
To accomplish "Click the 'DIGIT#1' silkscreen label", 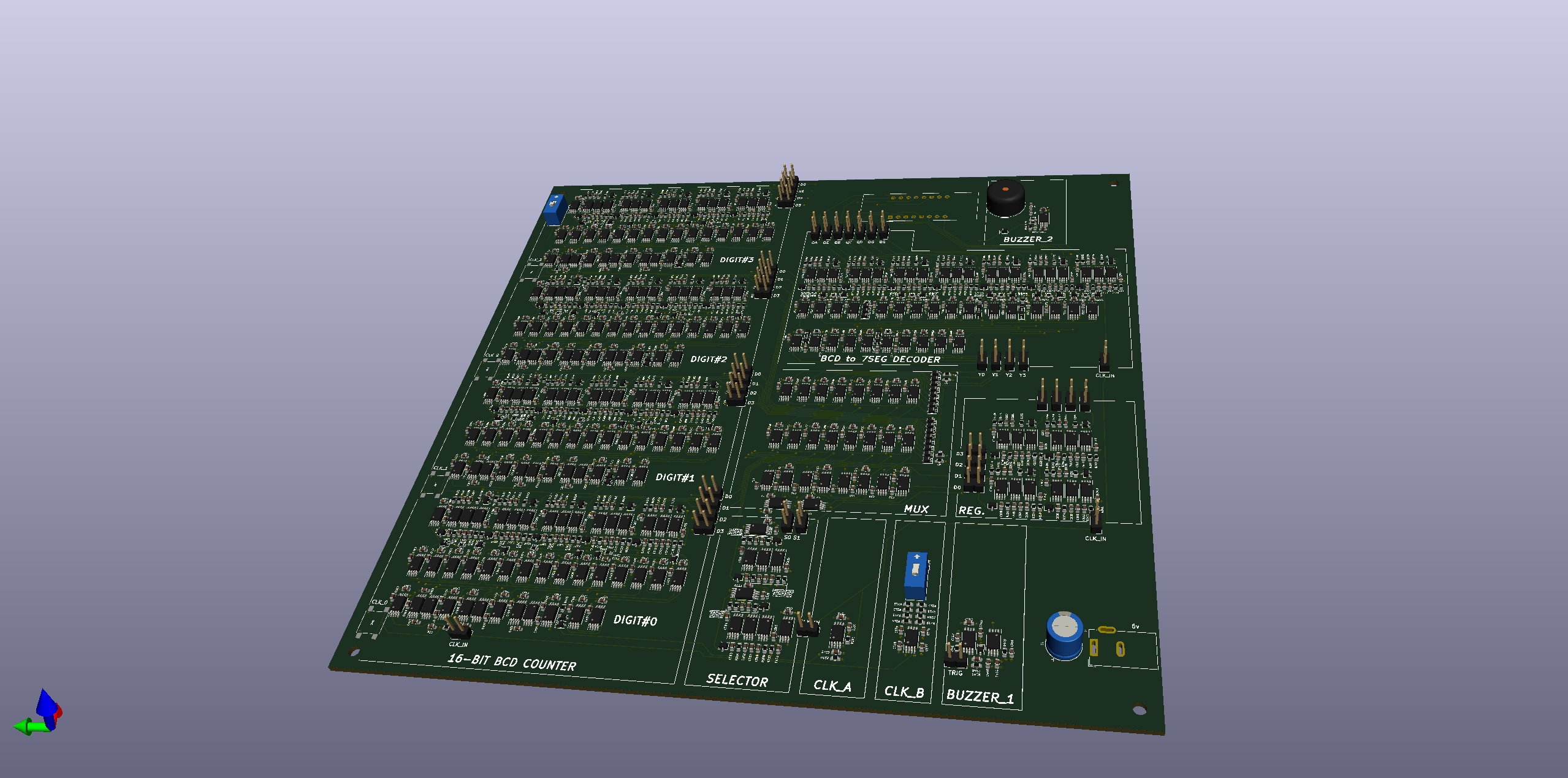I will [x=675, y=477].
